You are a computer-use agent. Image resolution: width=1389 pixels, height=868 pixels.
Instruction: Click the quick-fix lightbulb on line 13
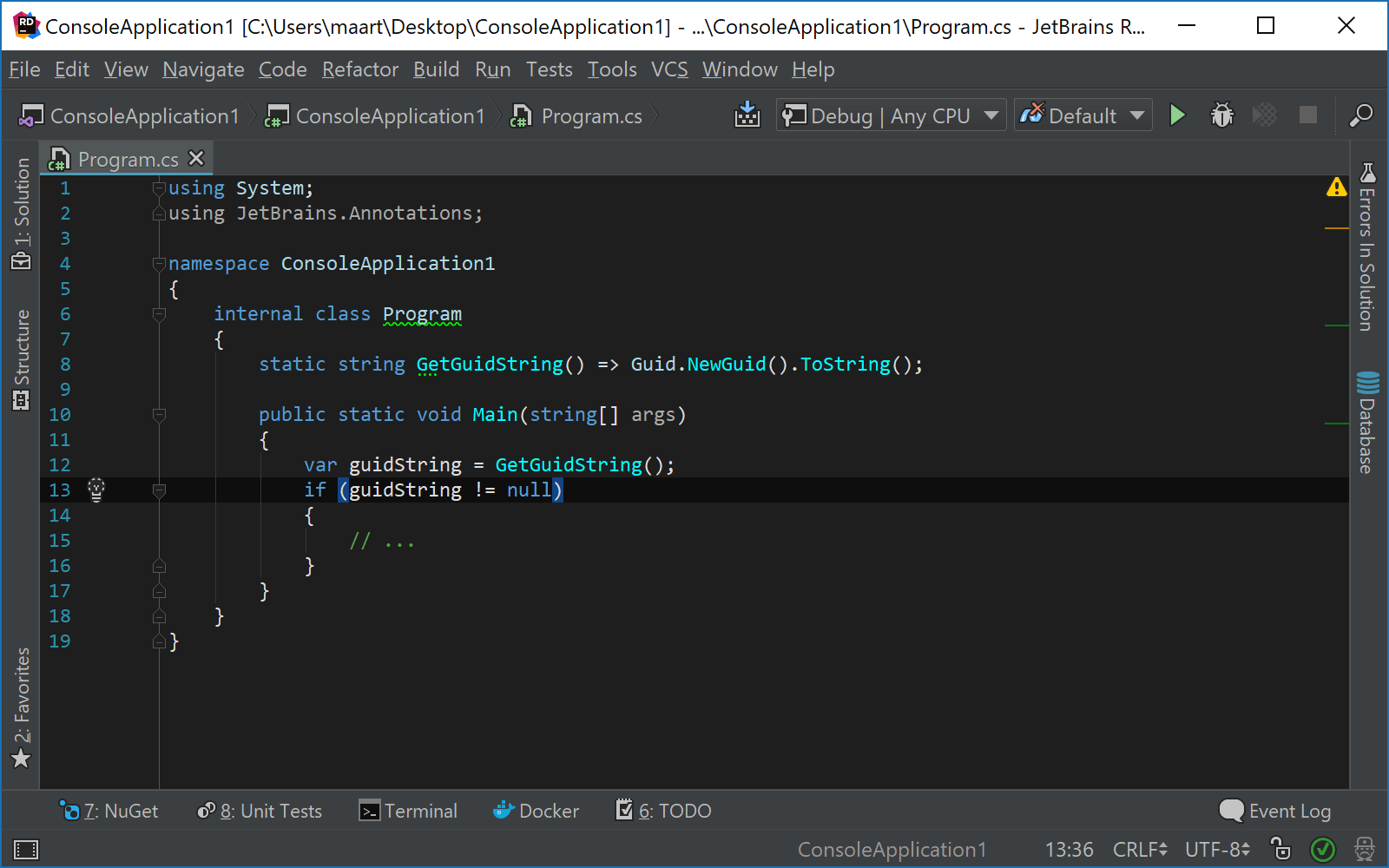tap(96, 490)
